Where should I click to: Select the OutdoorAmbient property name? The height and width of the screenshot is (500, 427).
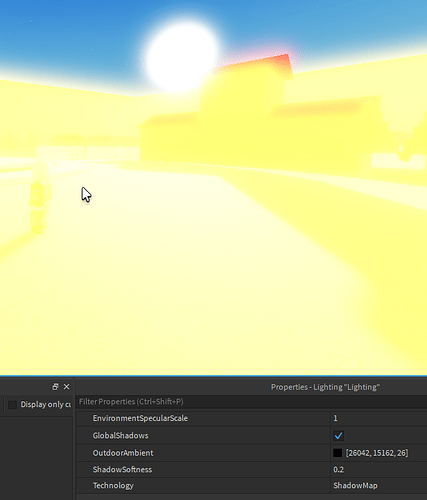[123, 453]
